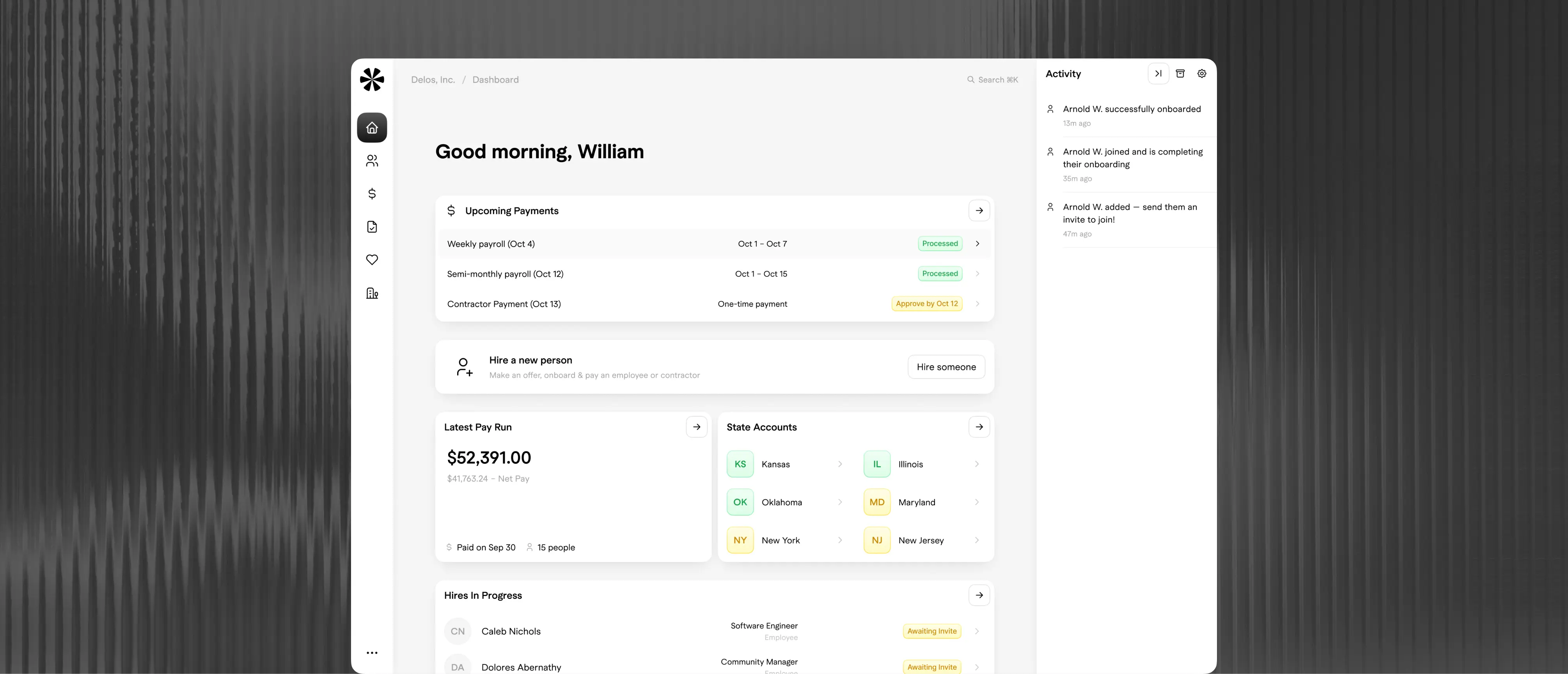The height and width of the screenshot is (674, 1568).
Task: Select the Home icon in sidebar
Action: (x=372, y=128)
